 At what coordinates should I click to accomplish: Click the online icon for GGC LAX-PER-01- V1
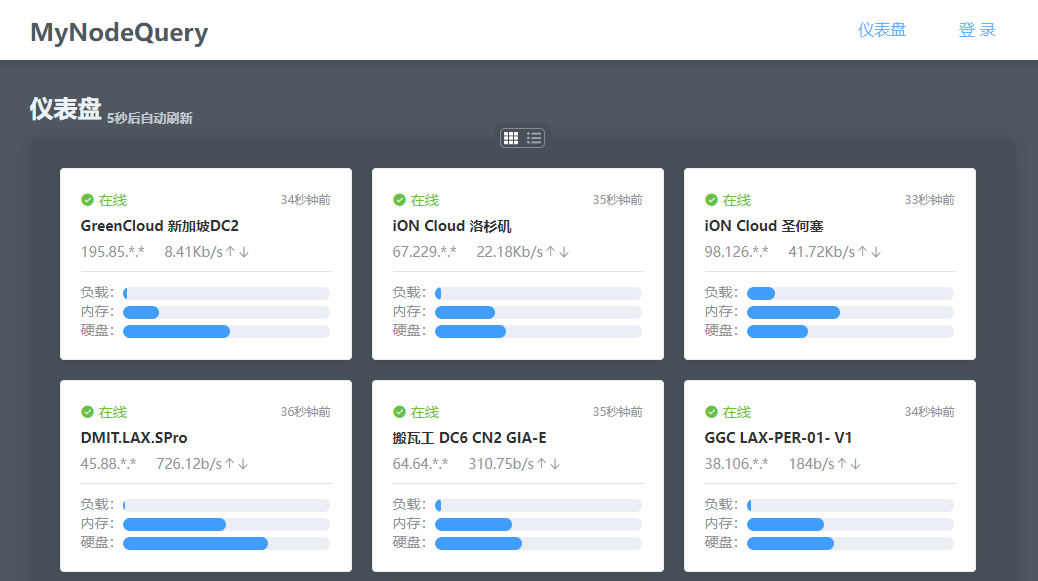(711, 412)
